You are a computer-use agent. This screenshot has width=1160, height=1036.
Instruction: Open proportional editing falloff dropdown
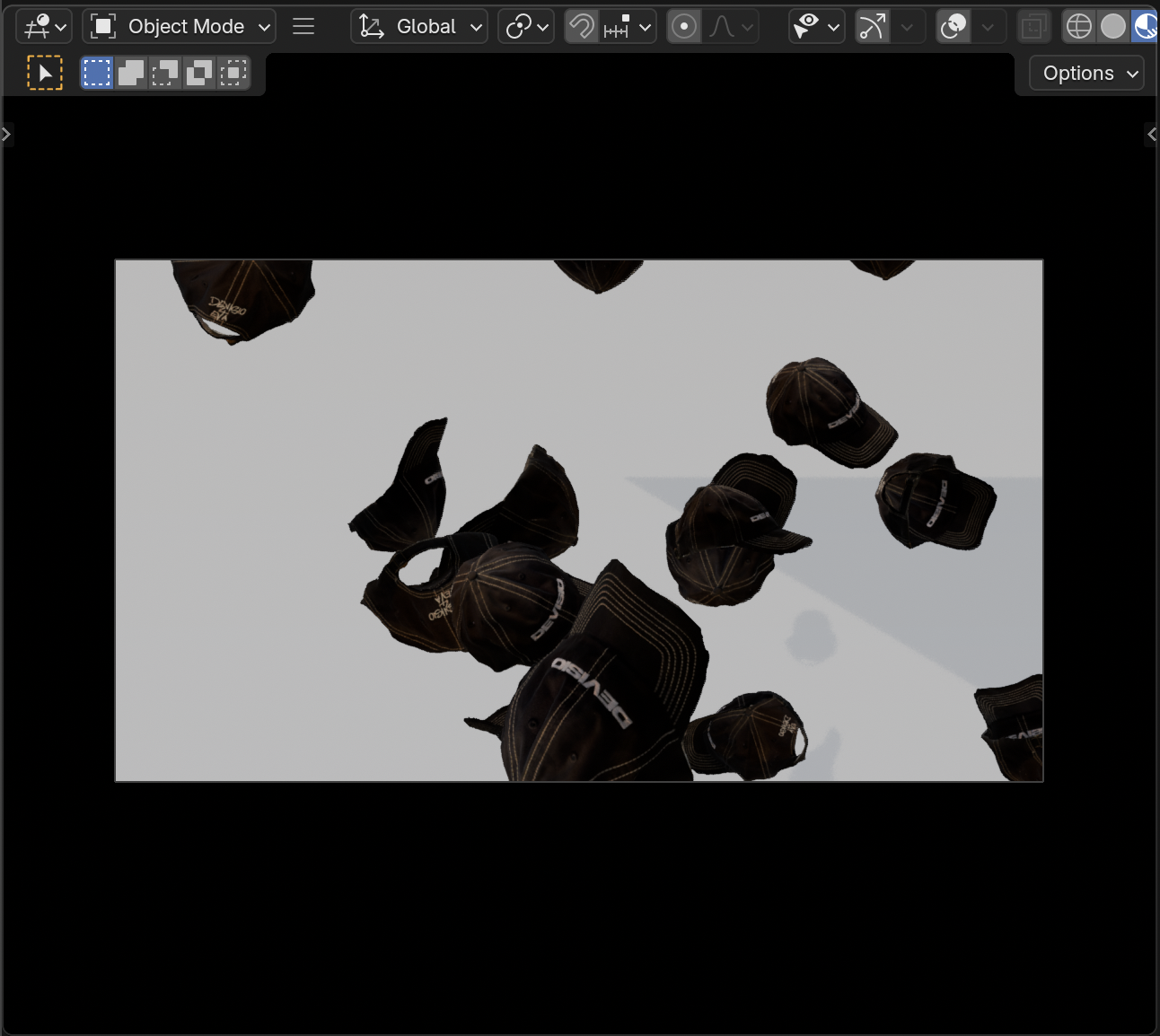tap(731, 27)
